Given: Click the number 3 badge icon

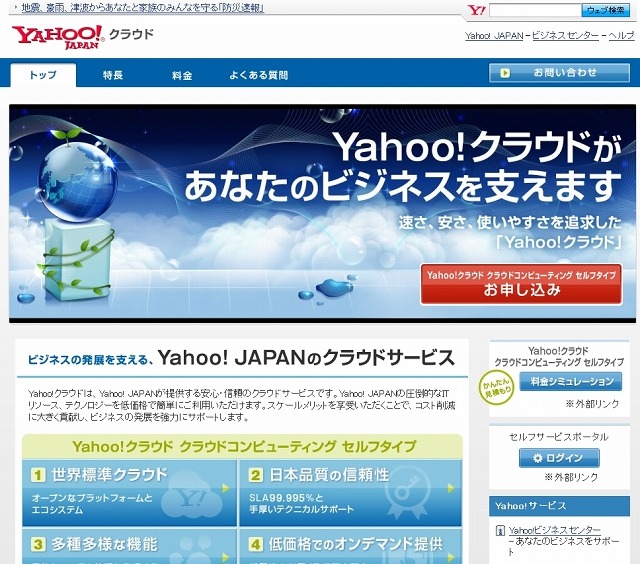Looking at the screenshot, I should tap(38, 544).
